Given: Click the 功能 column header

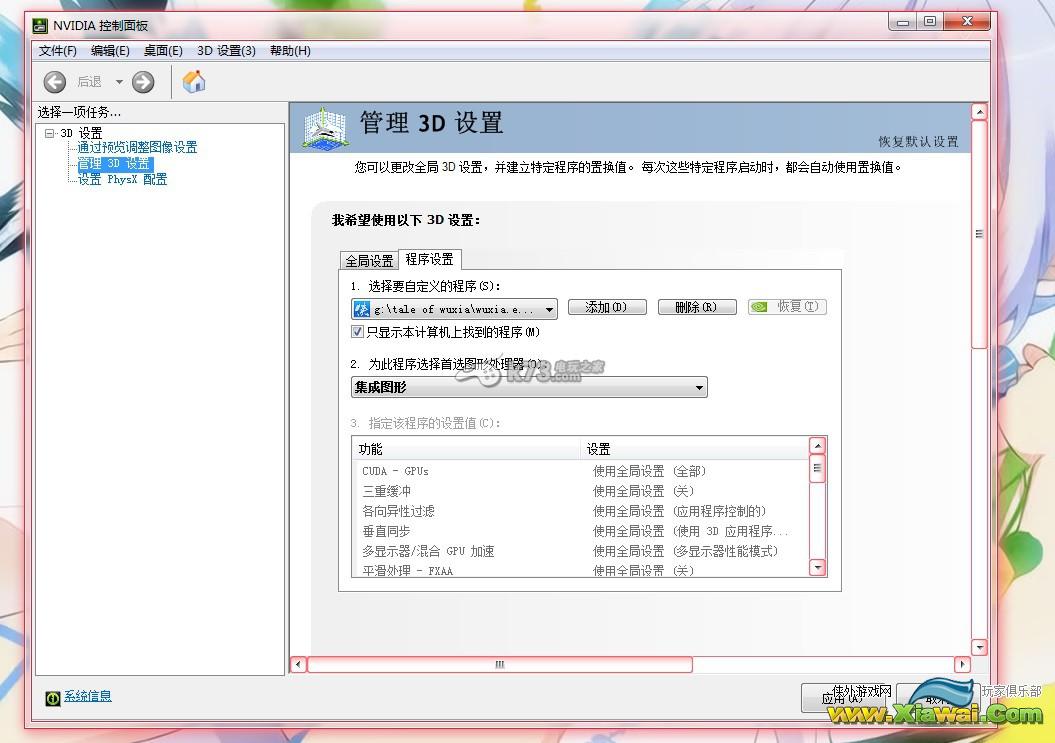Looking at the screenshot, I should 466,449.
